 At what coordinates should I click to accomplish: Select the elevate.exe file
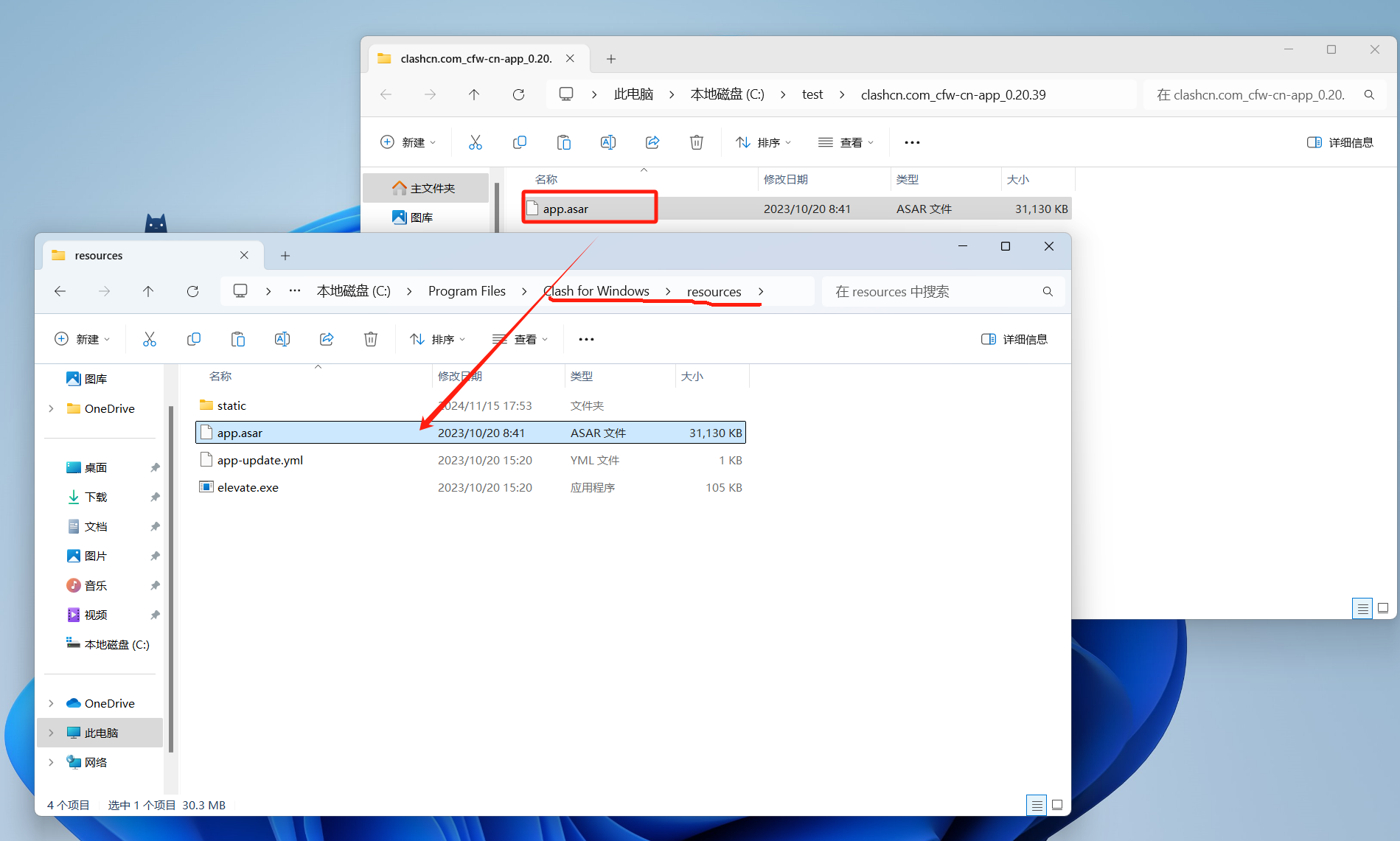(x=248, y=487)
